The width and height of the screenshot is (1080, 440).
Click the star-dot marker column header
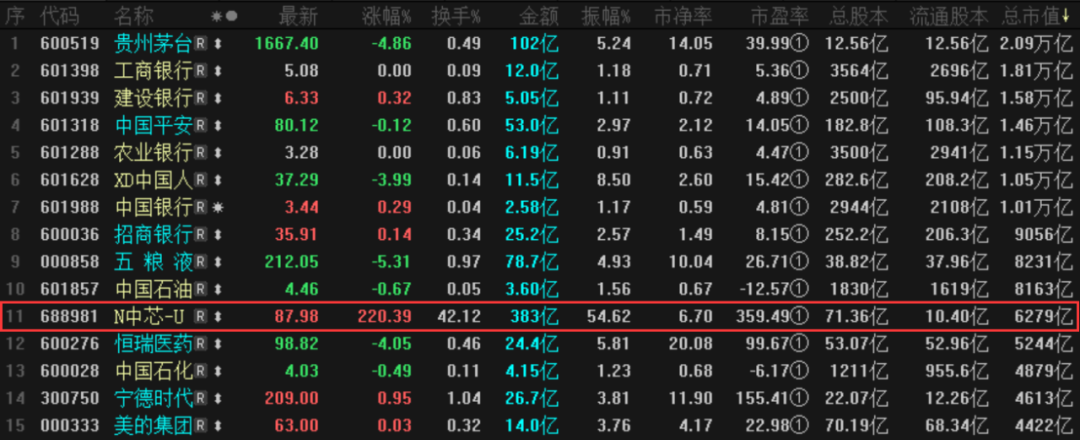[224, 16]
